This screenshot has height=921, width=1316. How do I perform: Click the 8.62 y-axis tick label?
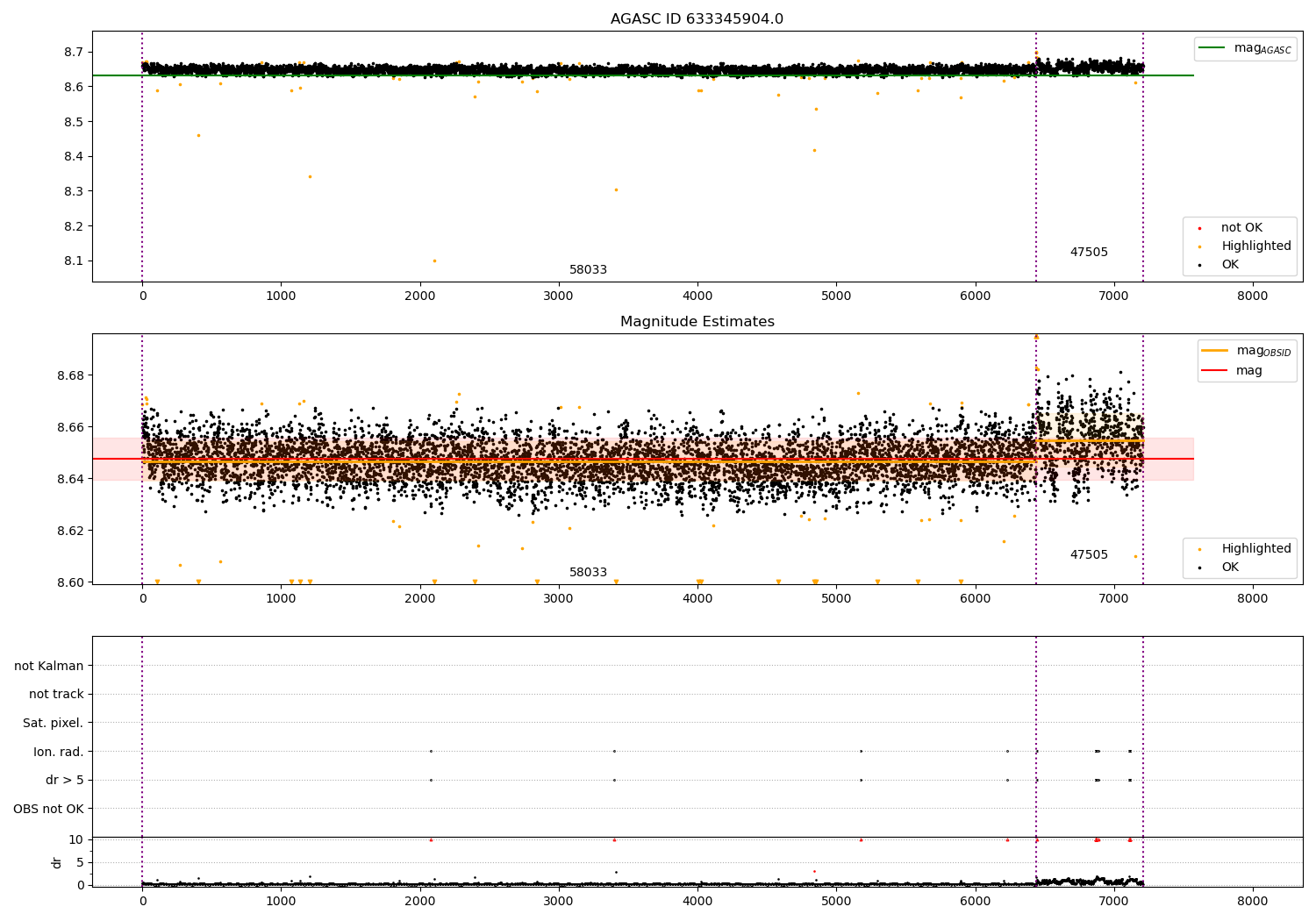click(70, 531)
